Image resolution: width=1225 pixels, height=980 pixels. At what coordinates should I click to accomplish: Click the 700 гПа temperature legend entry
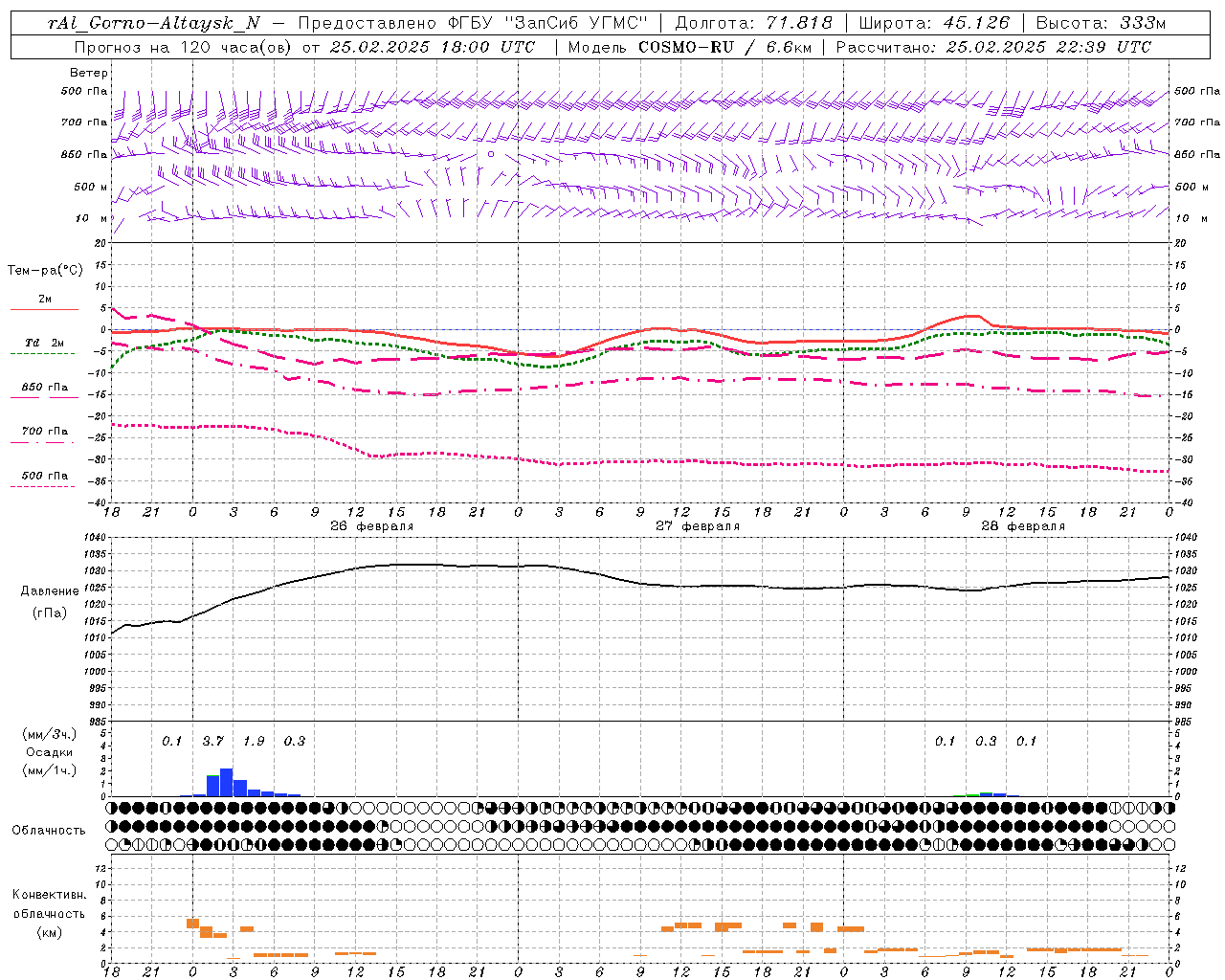coord(44,432)
